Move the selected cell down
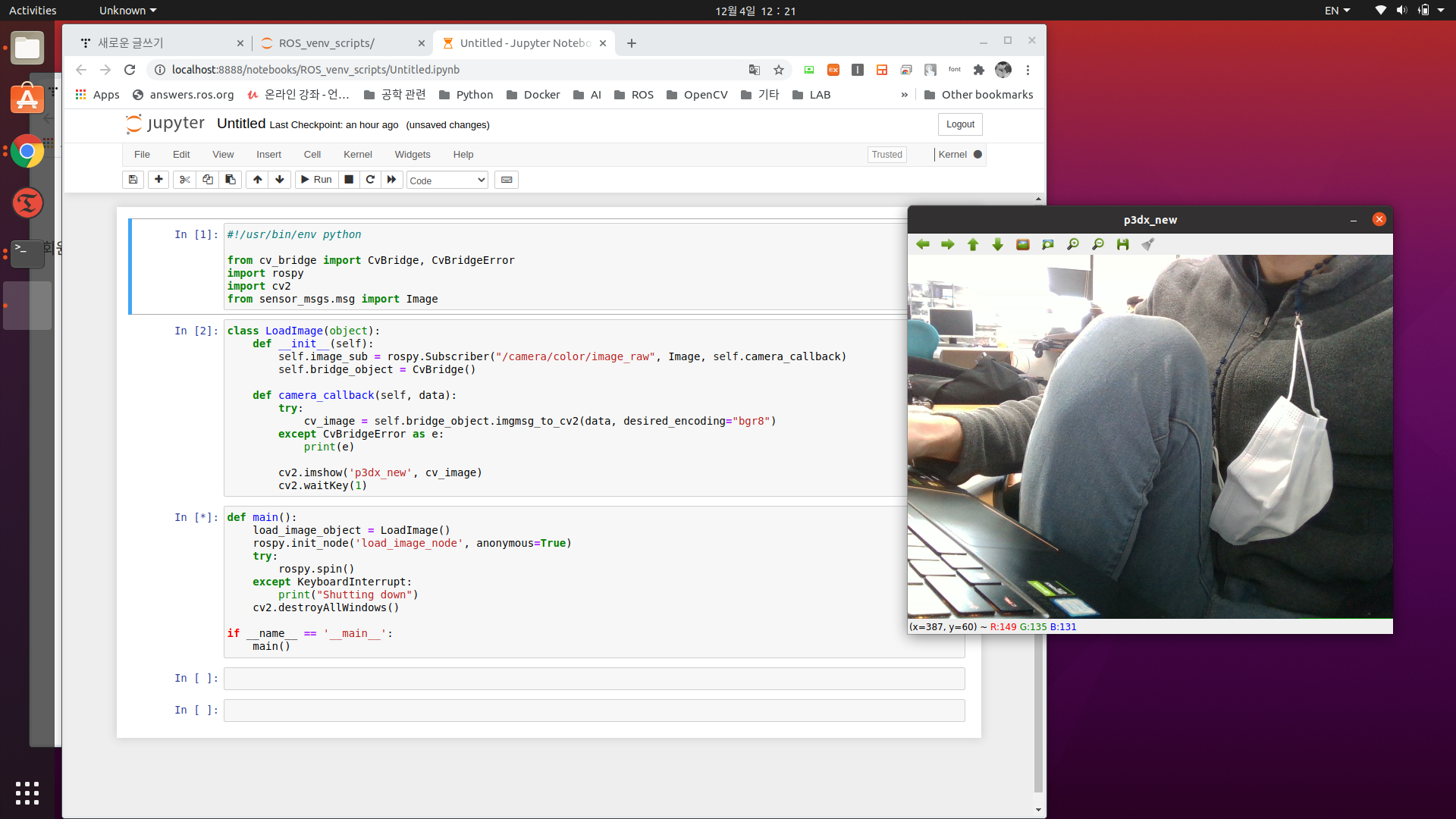Viewport: 1456px width, 819px height. (280, 180)
